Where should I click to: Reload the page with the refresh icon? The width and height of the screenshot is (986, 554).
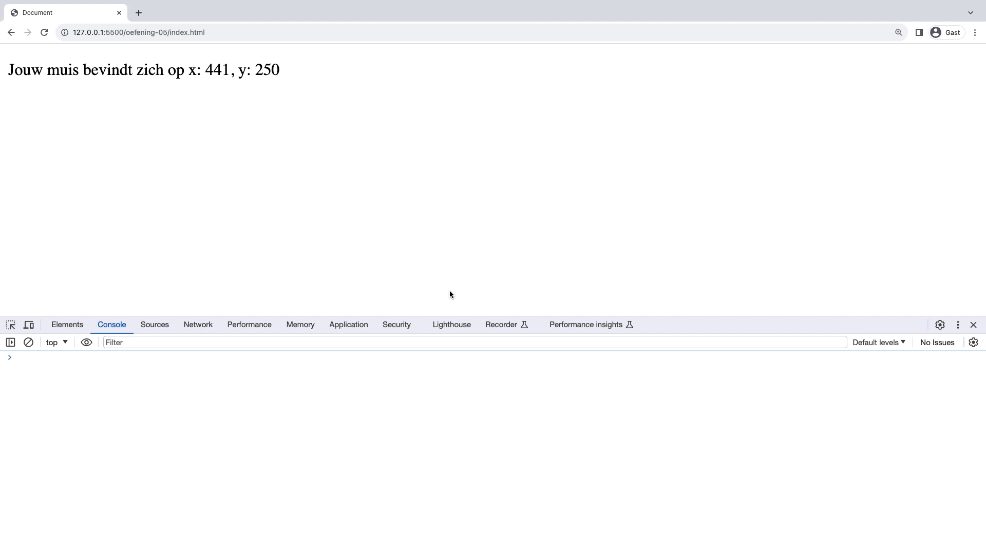44,32
